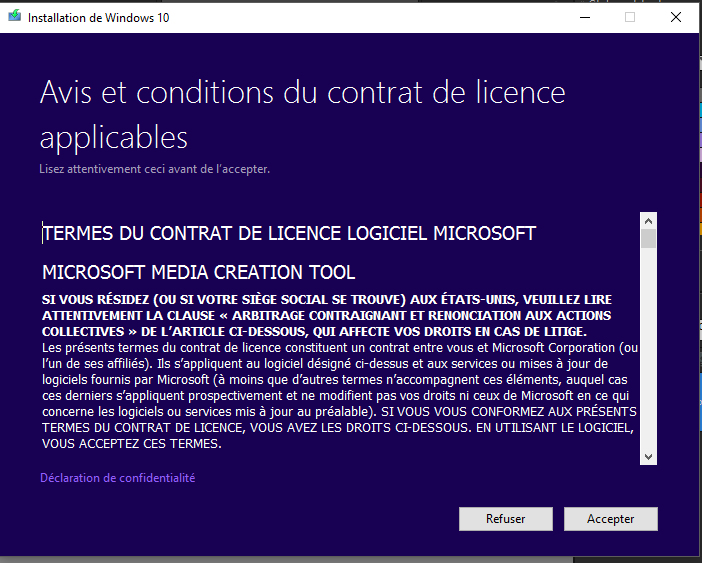Click the Installation de Windows 10 title text
Image resolution: width=702 pixels, height=563 pixels.
[x=98, y=17]
